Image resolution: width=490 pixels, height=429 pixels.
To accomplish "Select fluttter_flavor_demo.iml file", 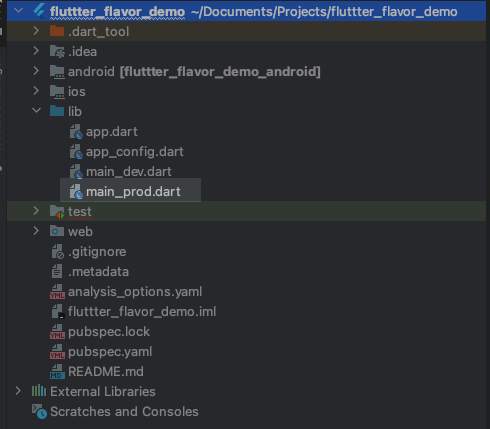I will click(142, 312).
